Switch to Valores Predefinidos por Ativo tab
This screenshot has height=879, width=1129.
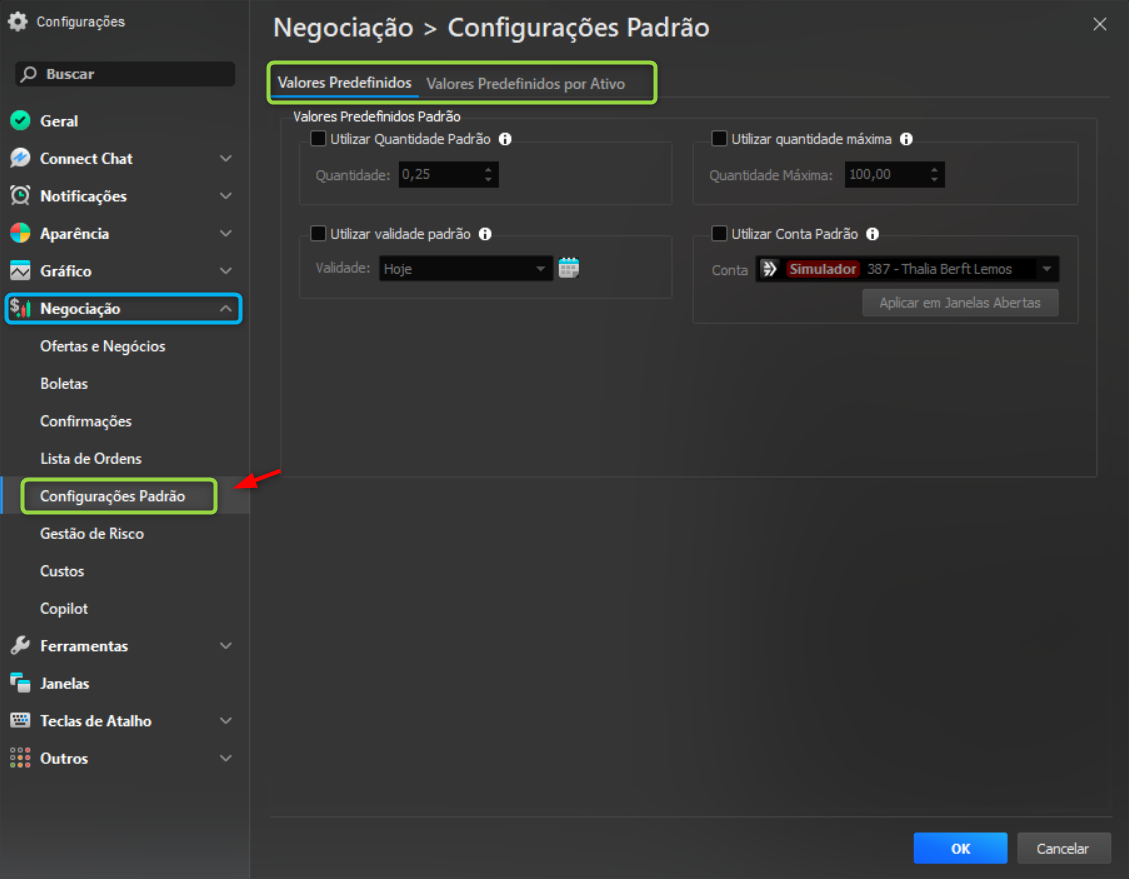pos(526,84)
